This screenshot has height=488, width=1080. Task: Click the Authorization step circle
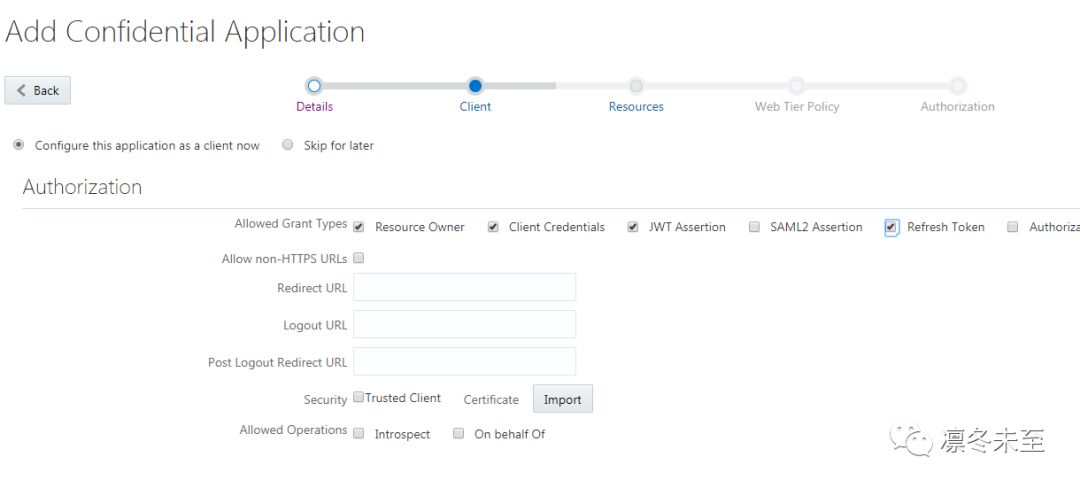tap(958, 86)
